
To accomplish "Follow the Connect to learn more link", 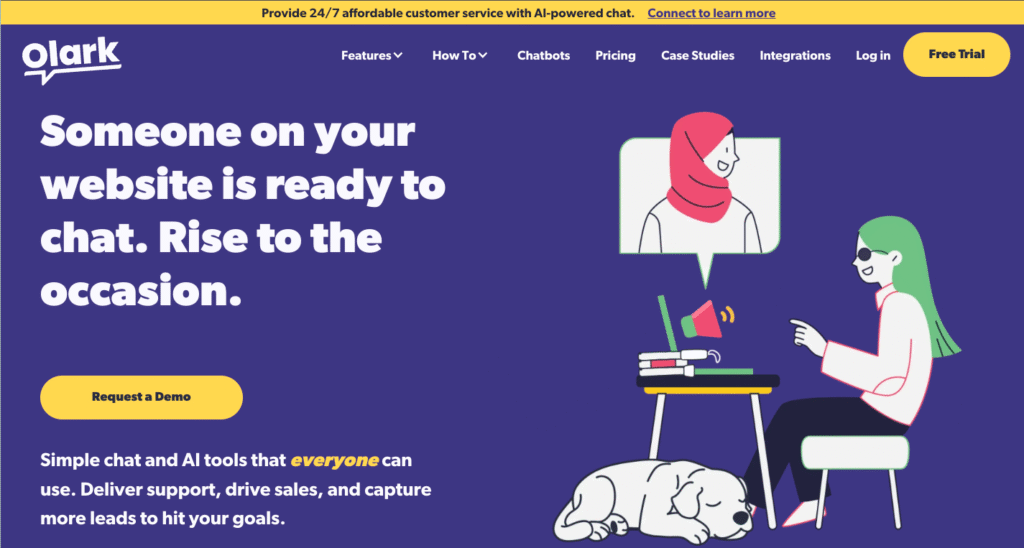I will pyautogui.click(x=711, y=12).
